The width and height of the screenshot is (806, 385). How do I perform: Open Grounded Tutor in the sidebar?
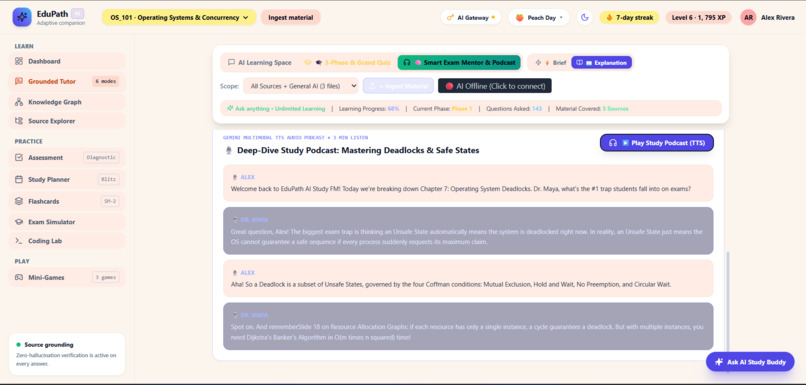(x=67, y=81)
